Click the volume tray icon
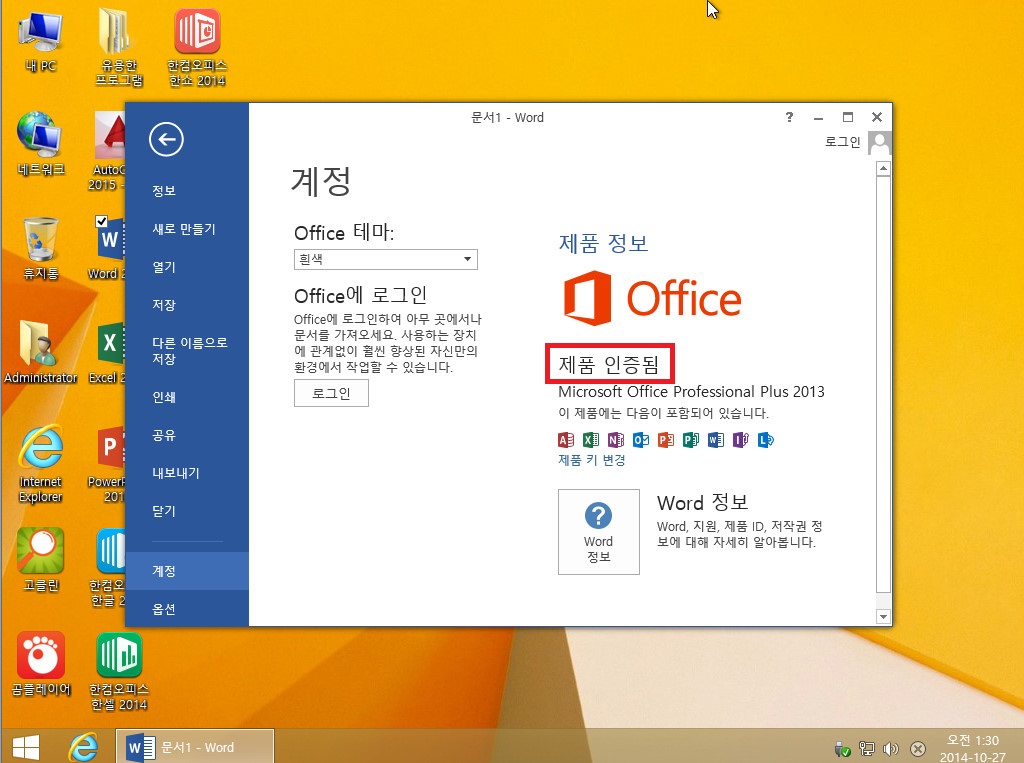1024x763 pixels. click(891, 749)
